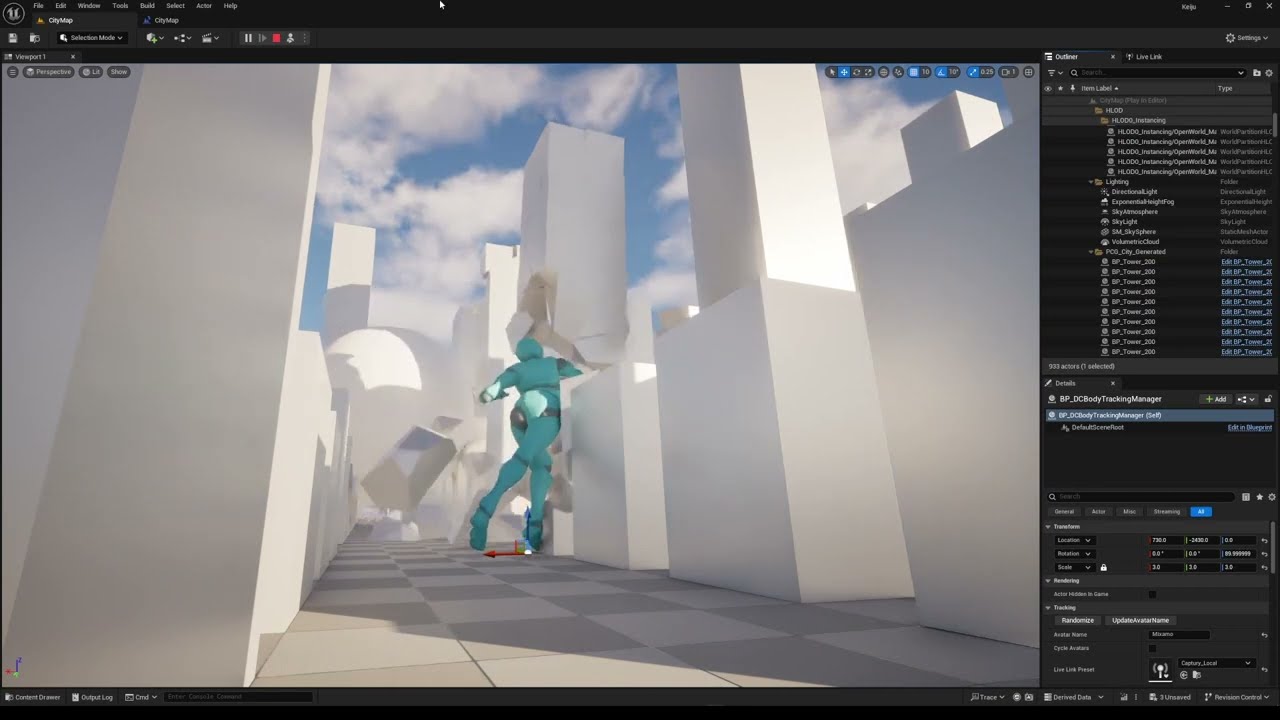Toggle grid snapping in the viewport

pos(913,72)
